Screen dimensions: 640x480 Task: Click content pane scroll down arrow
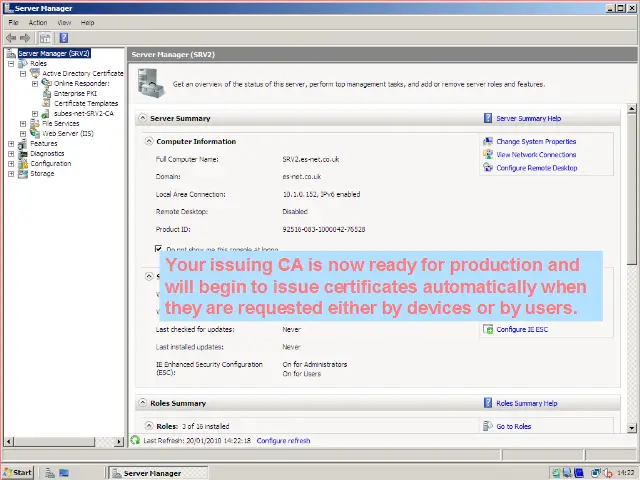pyautogui.click(x=631, y=428)
